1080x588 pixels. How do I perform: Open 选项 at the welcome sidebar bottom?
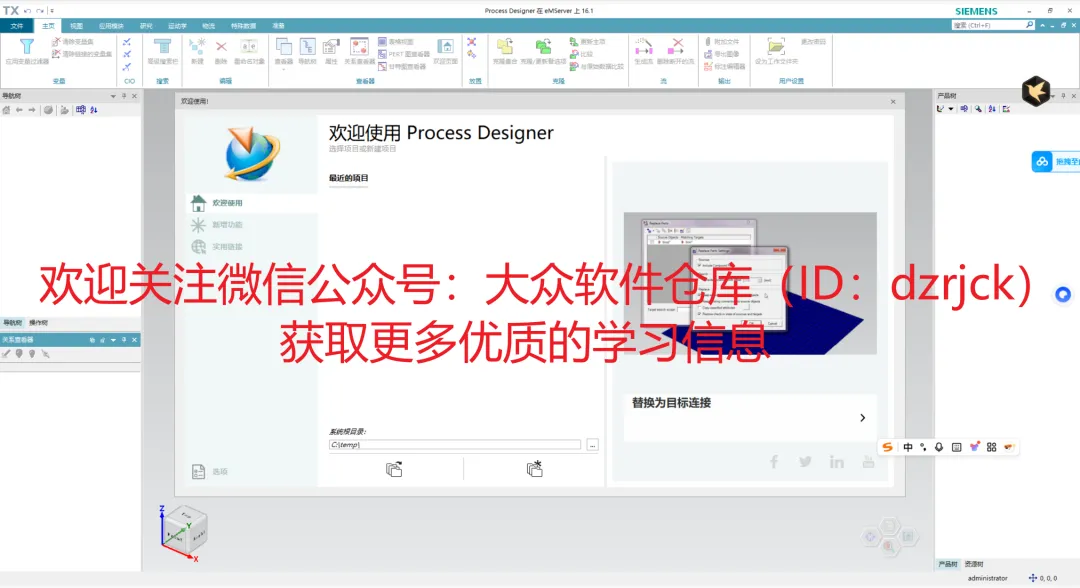click(209, 472)
